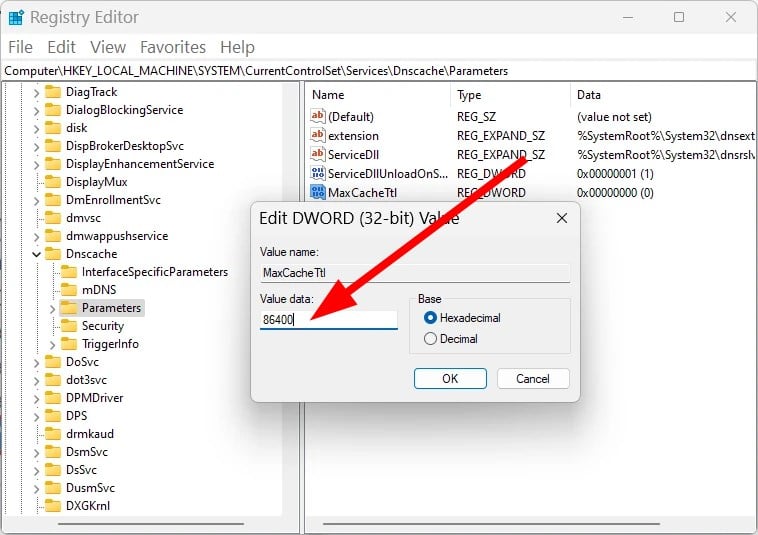
Task: Select the Security folder icon
Action: point(69,326)
